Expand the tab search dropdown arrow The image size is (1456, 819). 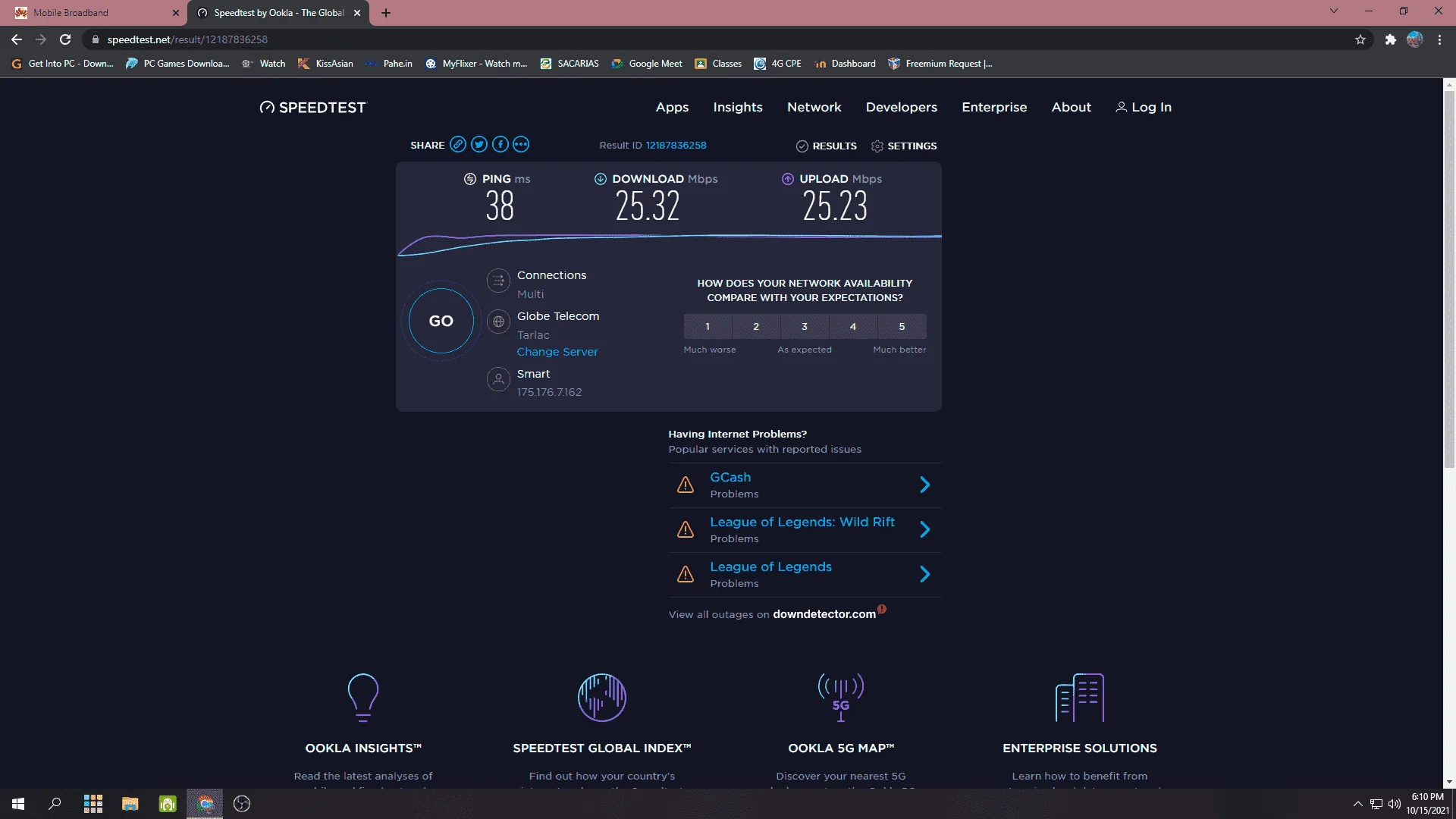(x=1334, y=11)
